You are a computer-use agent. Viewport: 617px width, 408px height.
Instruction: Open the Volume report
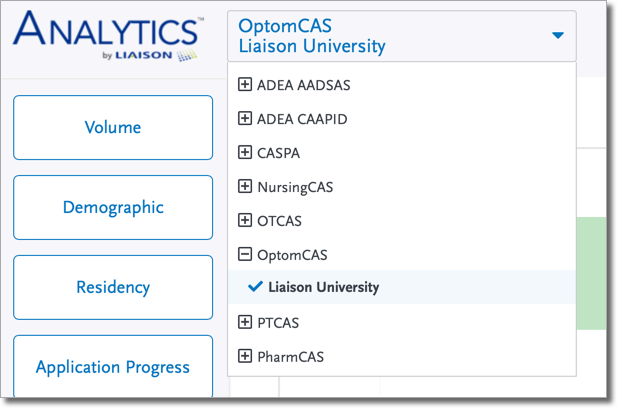pos(113,127)
